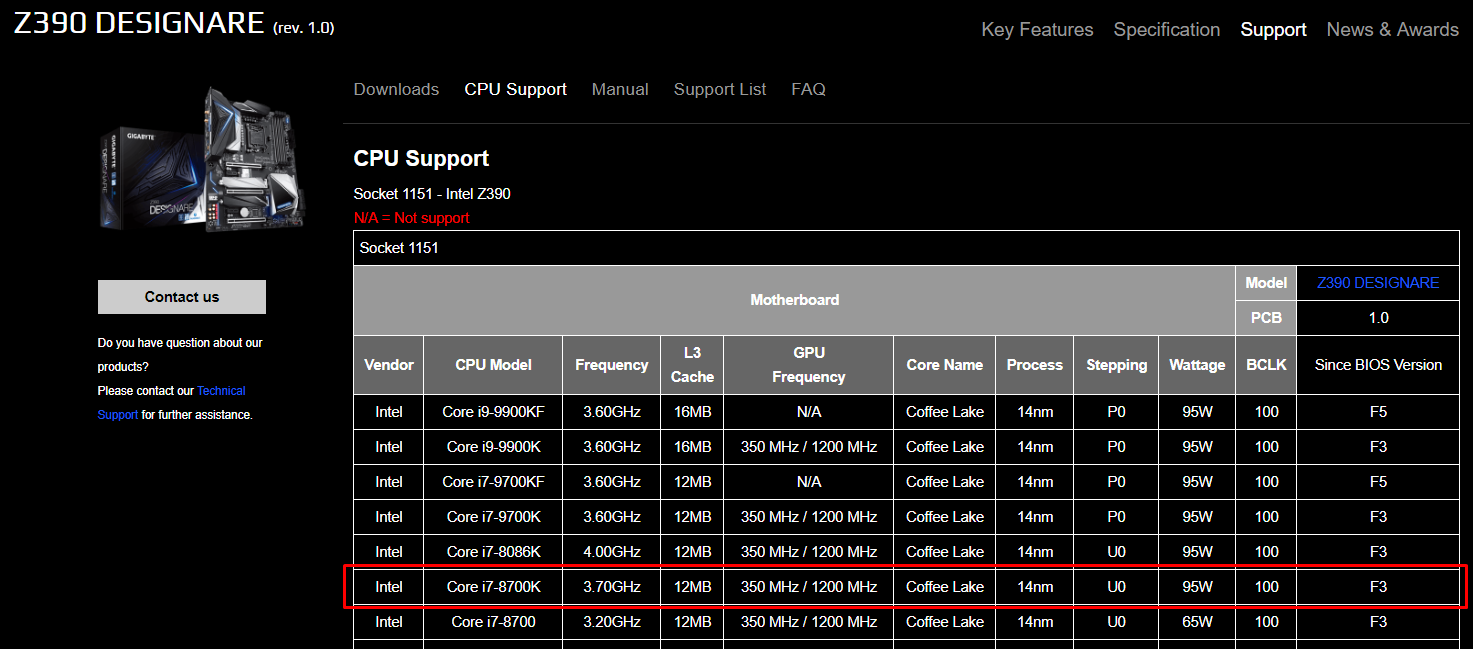
Task: Open the FAQ tab
Action: pyautogui.click(x=808, y=89)
